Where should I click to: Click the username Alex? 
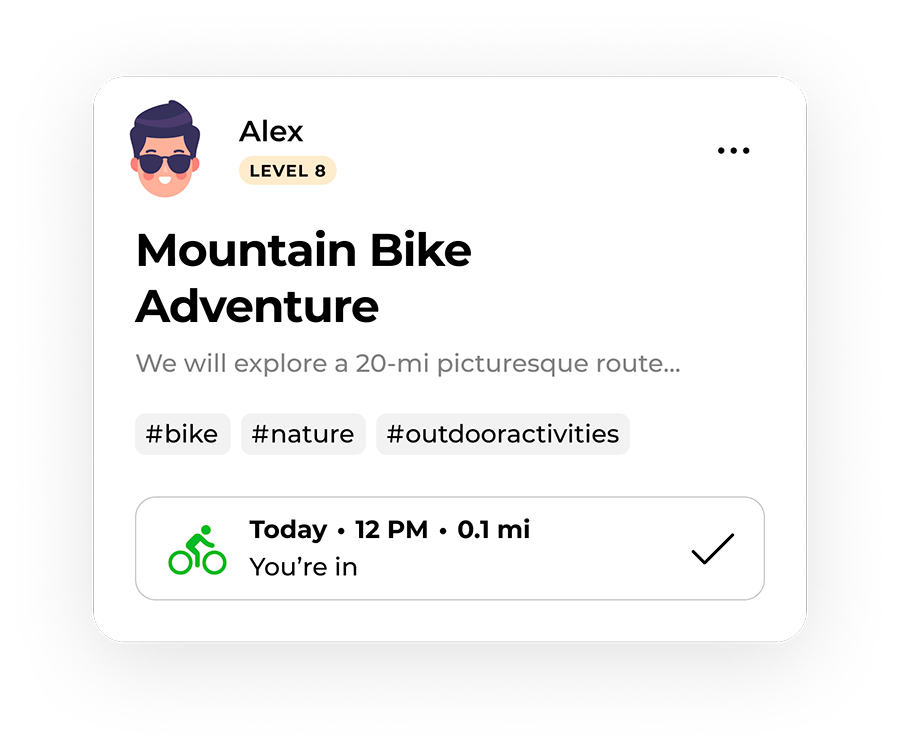[271, 131]
